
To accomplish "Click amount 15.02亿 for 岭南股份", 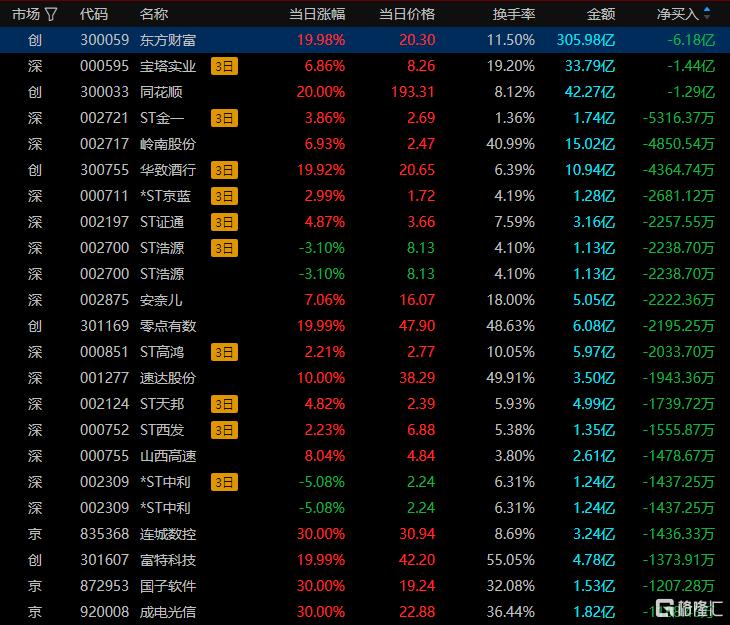I will [x=590, y=144].
